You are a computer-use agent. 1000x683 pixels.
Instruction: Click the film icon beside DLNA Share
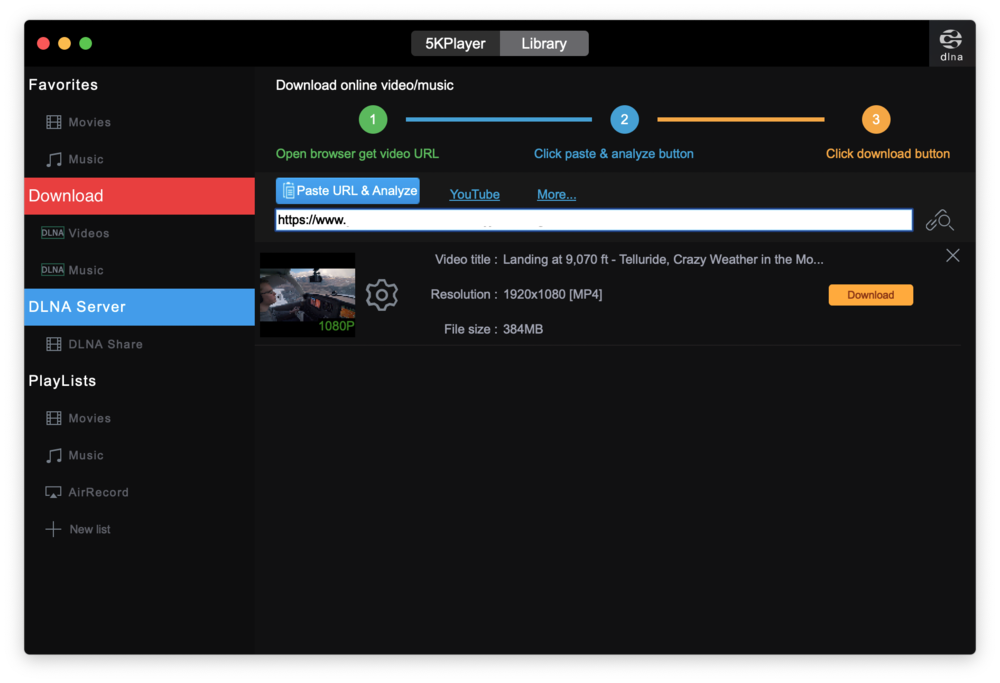[x=54, y=344]
